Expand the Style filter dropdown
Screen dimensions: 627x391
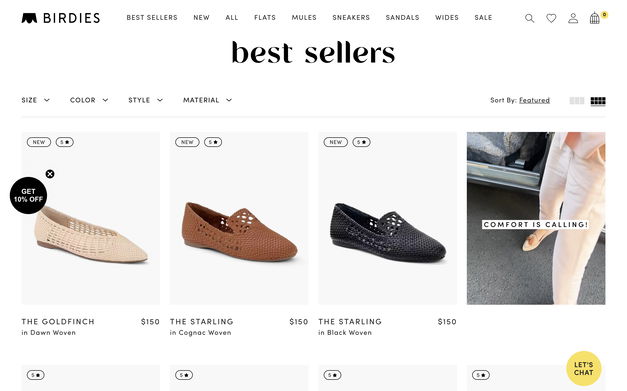pyautogui.click(x=145, y=100)
